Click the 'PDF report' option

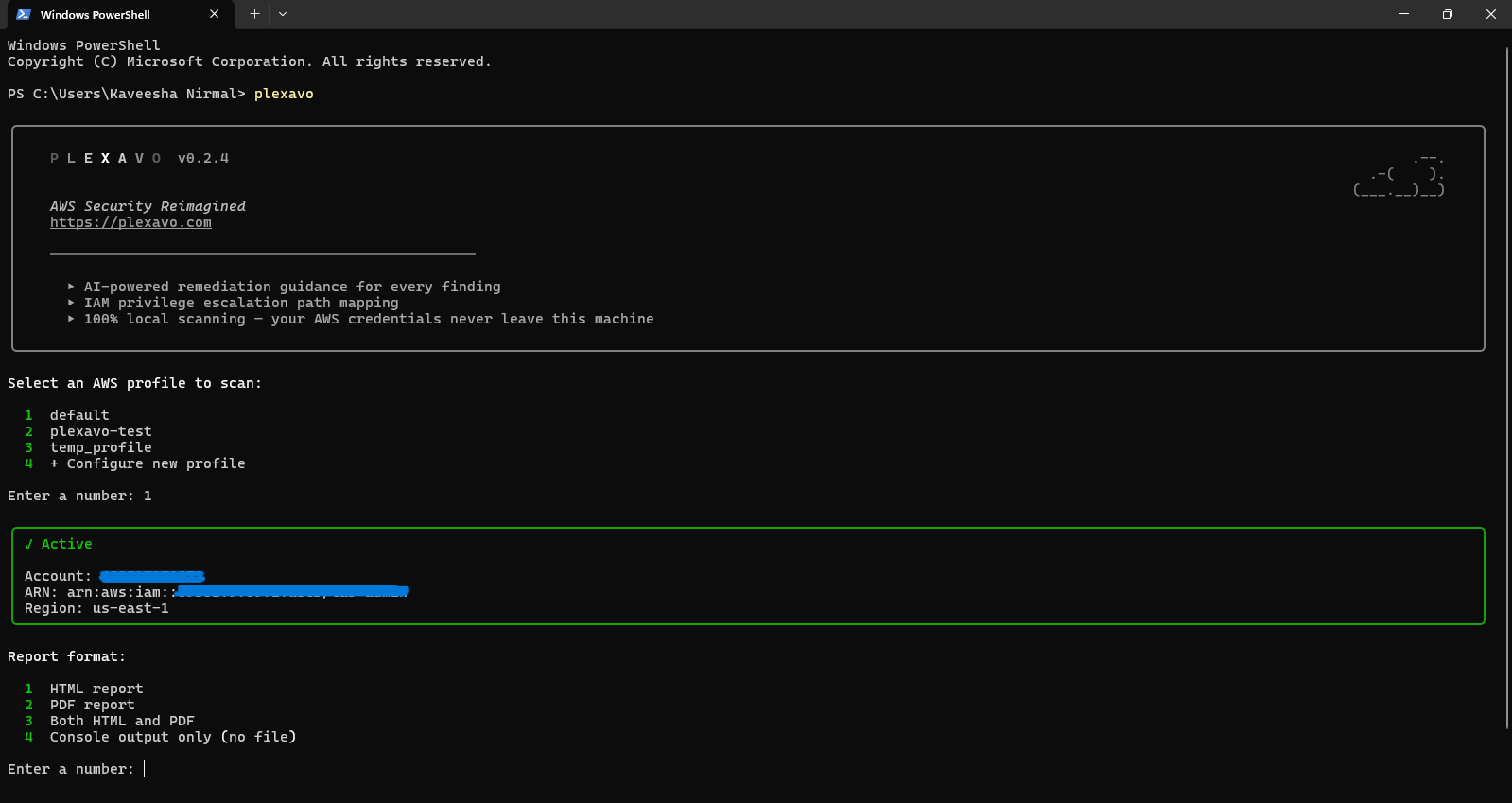click(92, 705)
